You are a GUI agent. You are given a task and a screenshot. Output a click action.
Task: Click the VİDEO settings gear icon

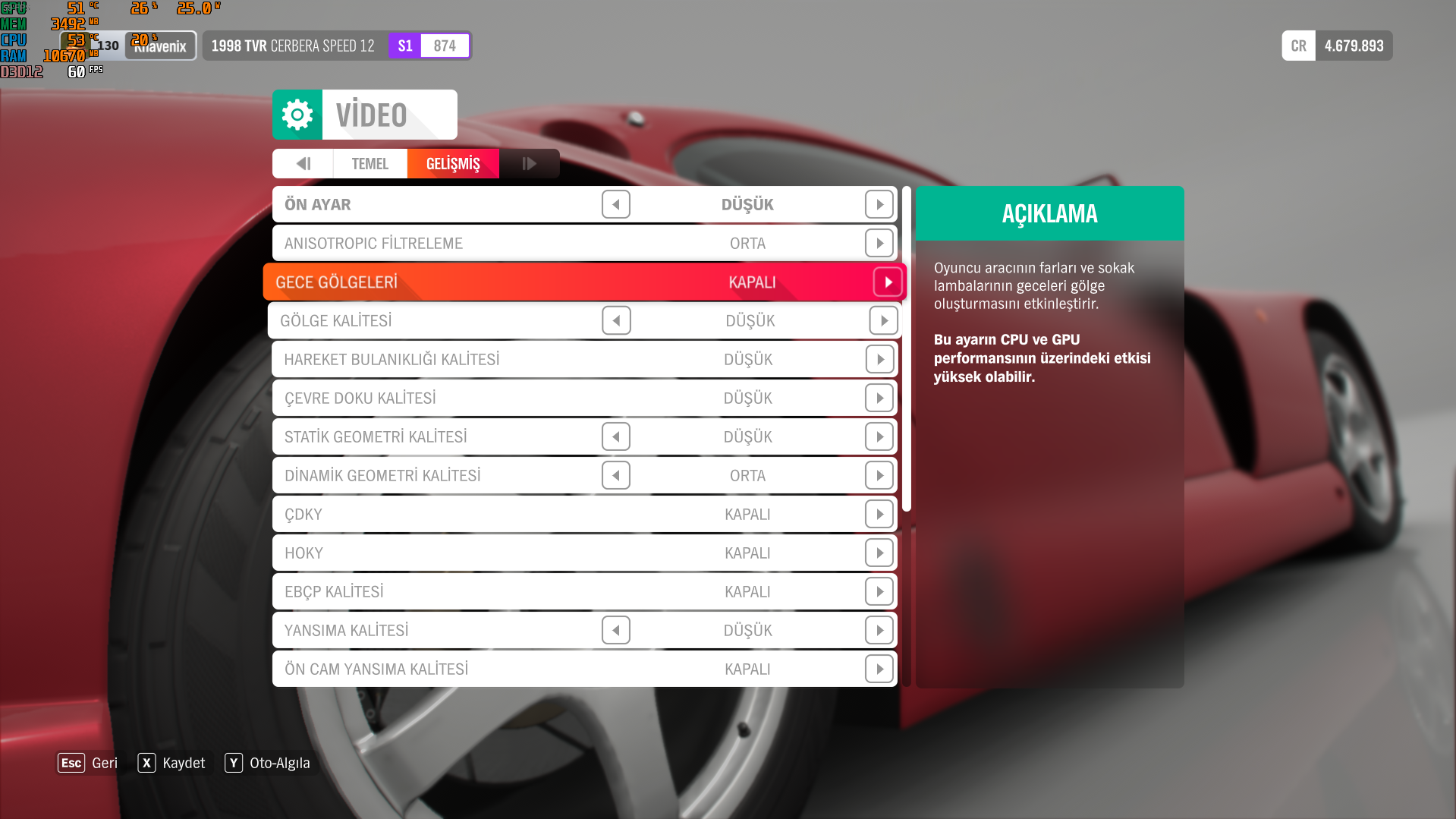click(297, 115)
